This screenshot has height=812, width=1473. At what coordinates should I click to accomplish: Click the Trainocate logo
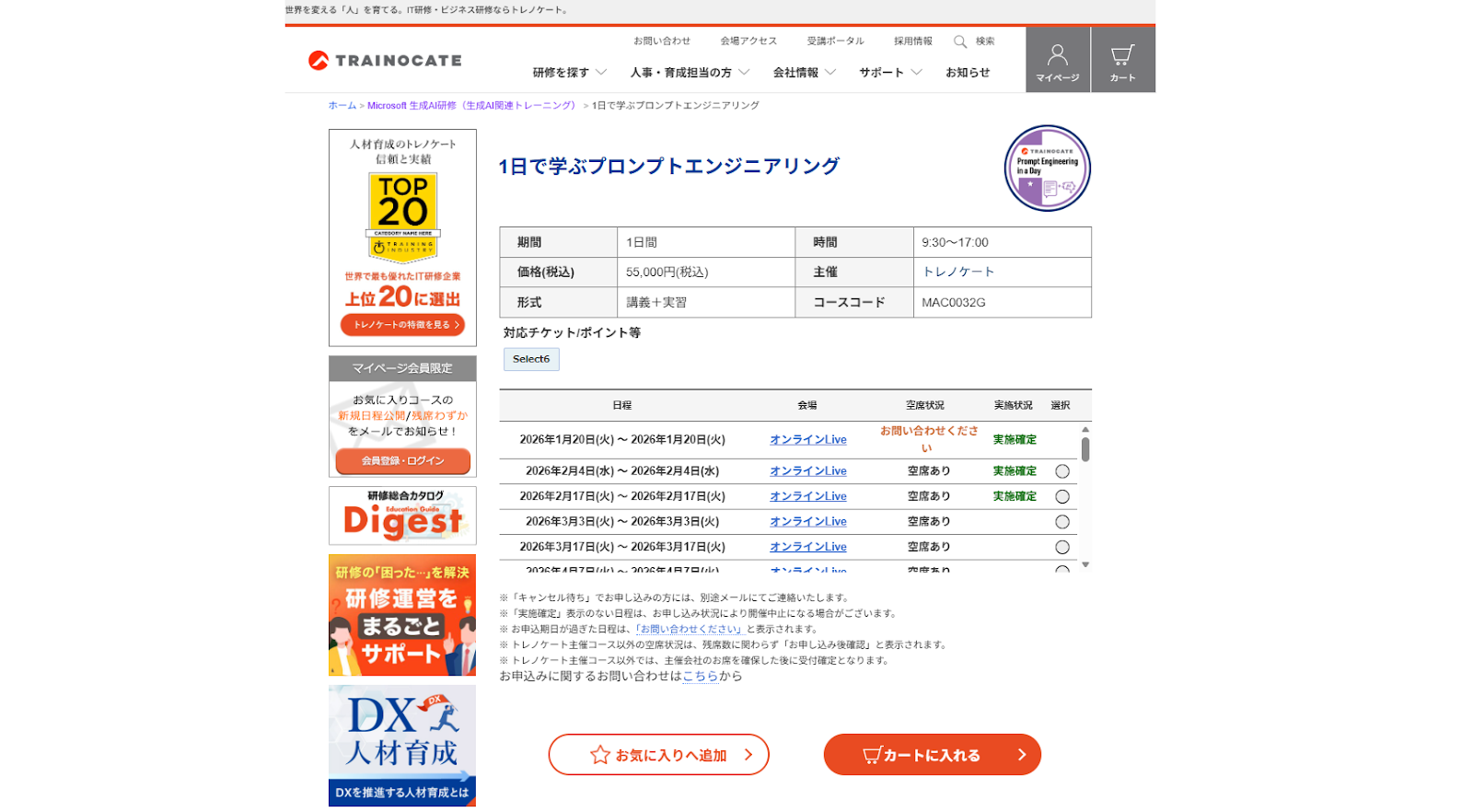coord(385,61)
